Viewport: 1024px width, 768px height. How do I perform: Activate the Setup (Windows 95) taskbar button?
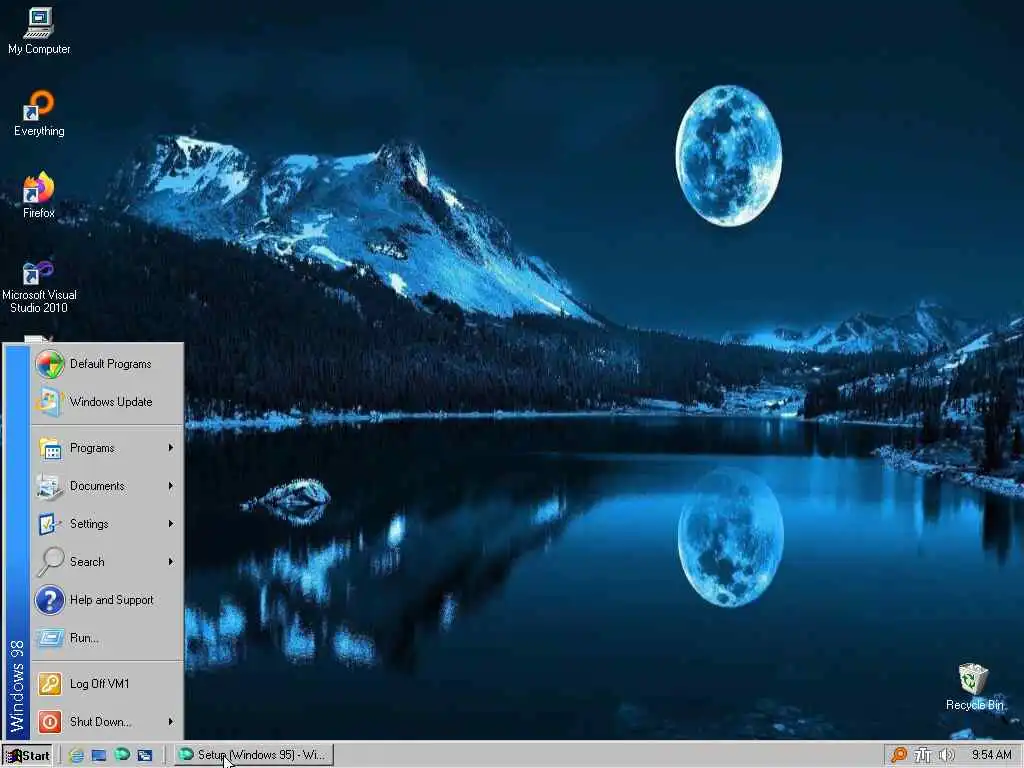tap(254, 755)
